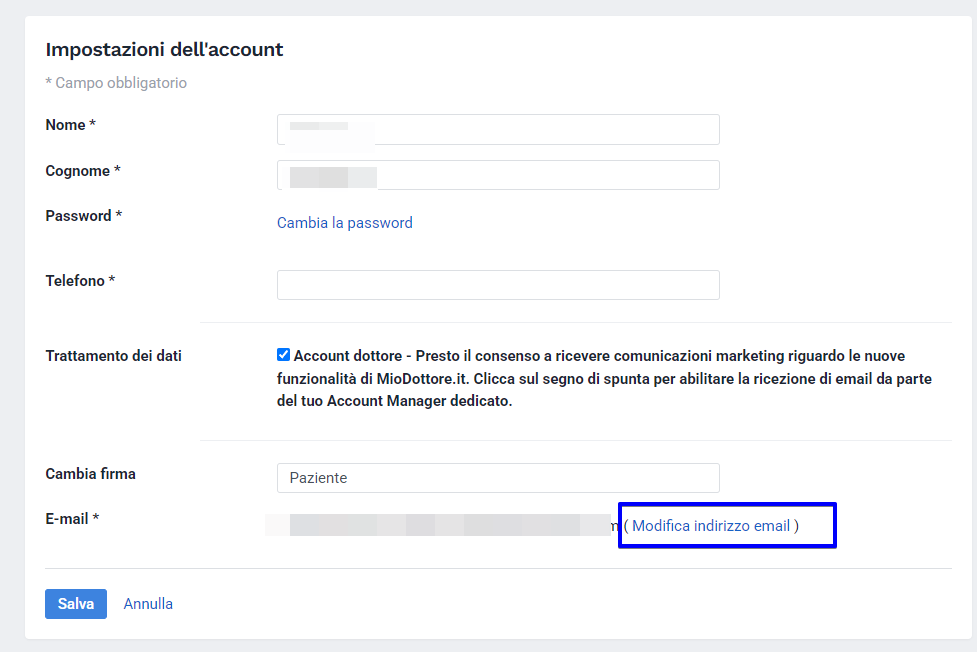Open the Cambia la password link
Image resolution: width=977 pixels, height=652 pixels.
(344, 223)
